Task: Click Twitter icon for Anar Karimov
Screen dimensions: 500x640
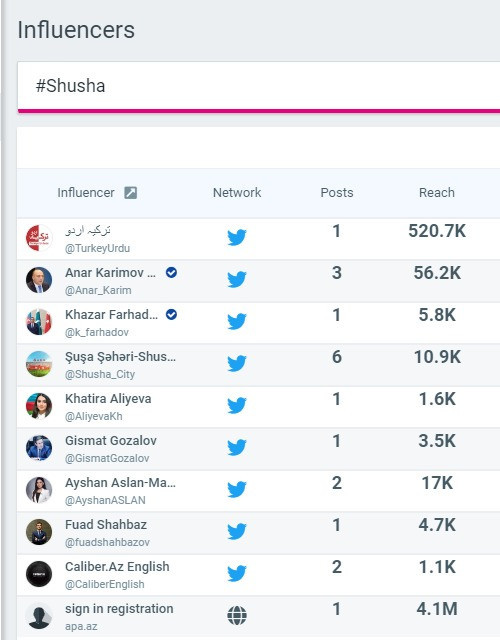Action: (x=237, y=280)
